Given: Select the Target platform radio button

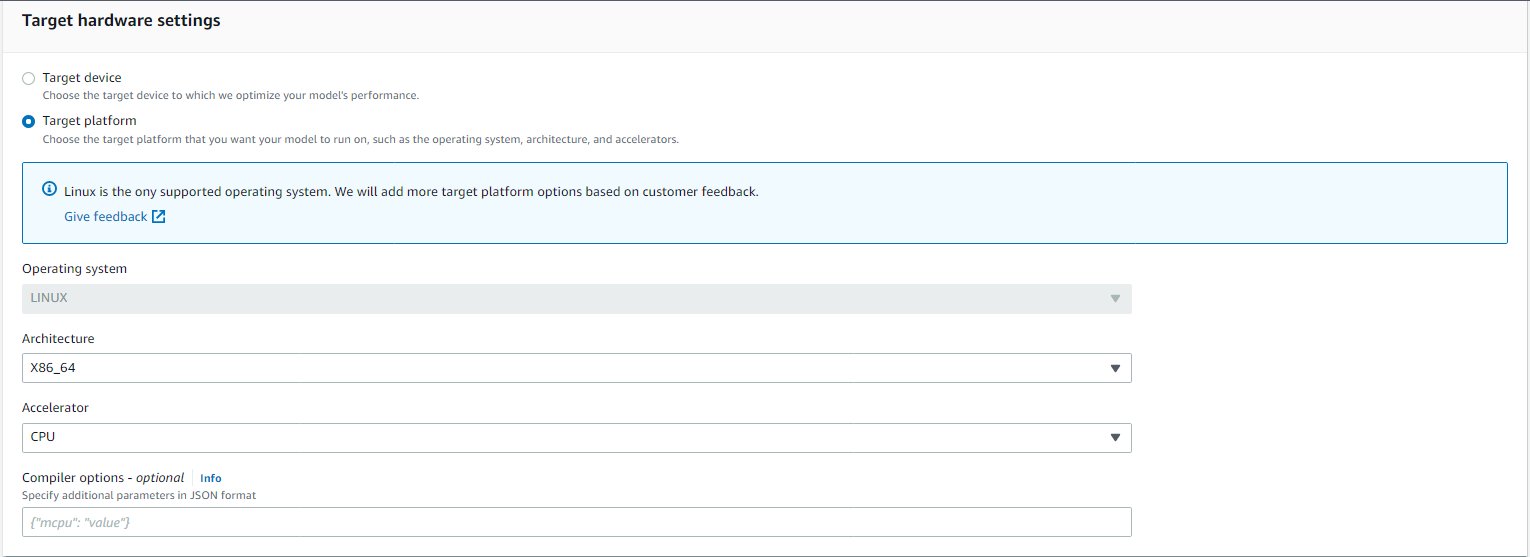Looking at the screenshot, I should (x=28, y=121).
